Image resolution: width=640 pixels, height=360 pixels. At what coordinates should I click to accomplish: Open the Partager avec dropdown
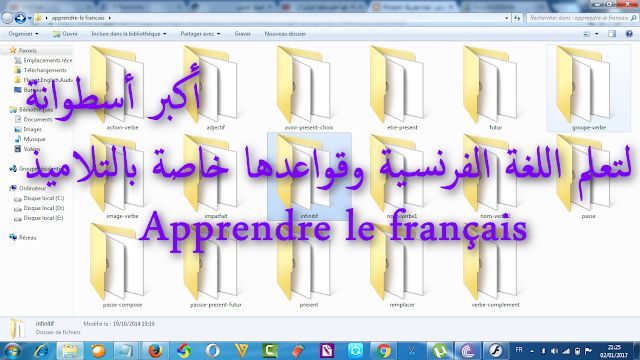tap(200, 34)
